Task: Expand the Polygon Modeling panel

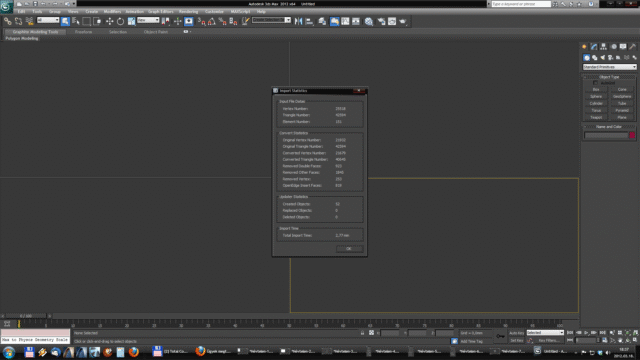Action: 22,38
